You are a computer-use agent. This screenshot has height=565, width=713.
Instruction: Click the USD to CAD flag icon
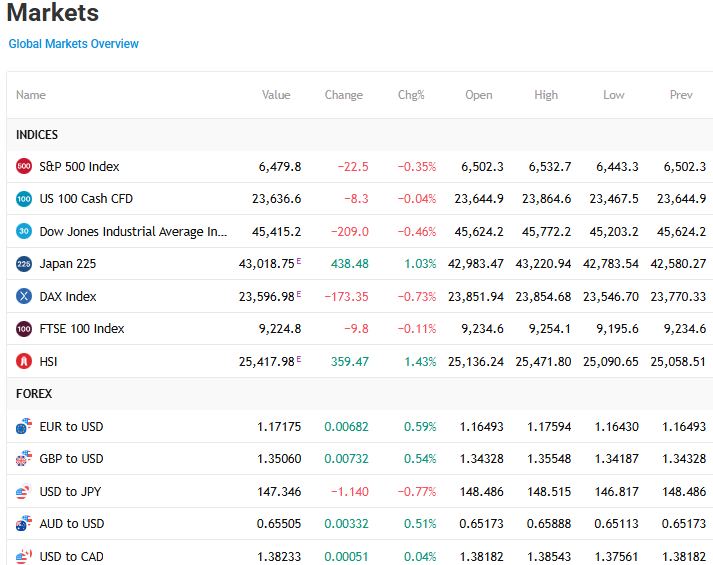point(24,556)
